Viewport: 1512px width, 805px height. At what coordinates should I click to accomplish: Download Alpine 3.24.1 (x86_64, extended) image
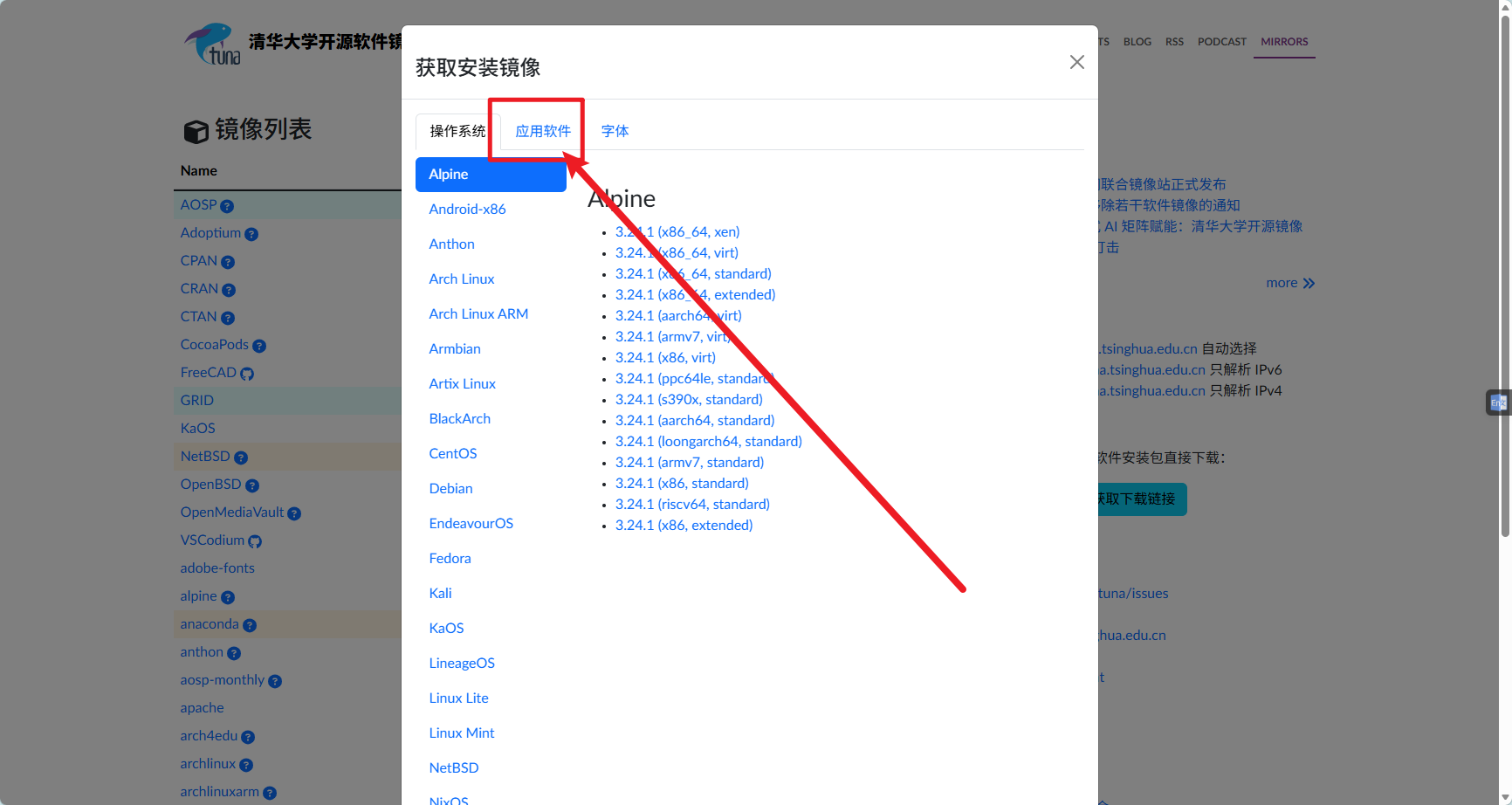[696, 295]
